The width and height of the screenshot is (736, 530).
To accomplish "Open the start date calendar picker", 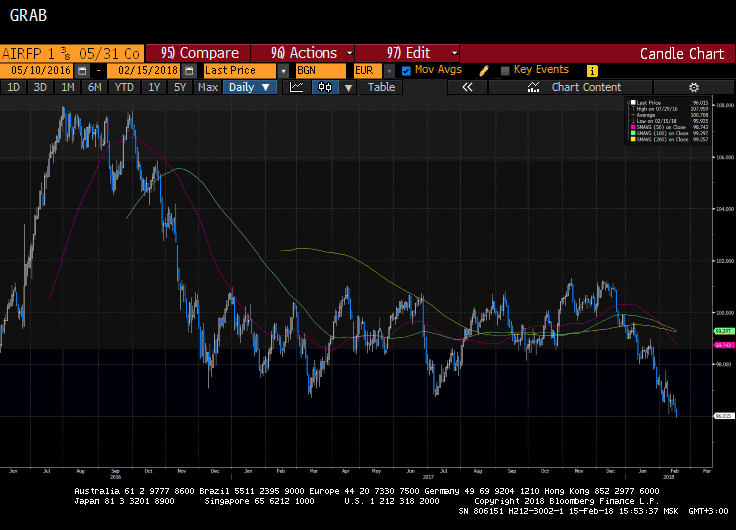I will click(82, 71).
